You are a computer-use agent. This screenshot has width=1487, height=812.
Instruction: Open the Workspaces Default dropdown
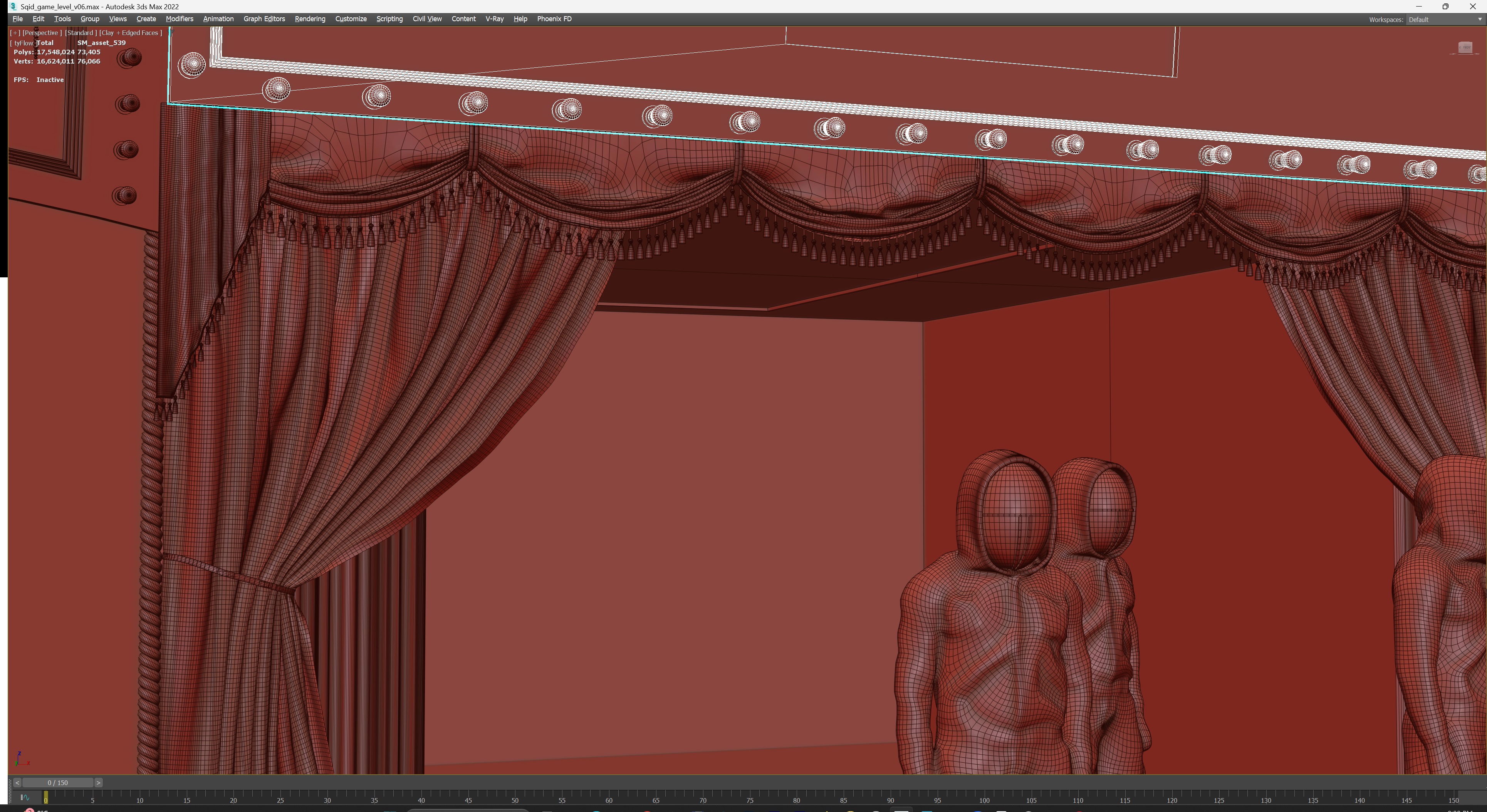1444,20
